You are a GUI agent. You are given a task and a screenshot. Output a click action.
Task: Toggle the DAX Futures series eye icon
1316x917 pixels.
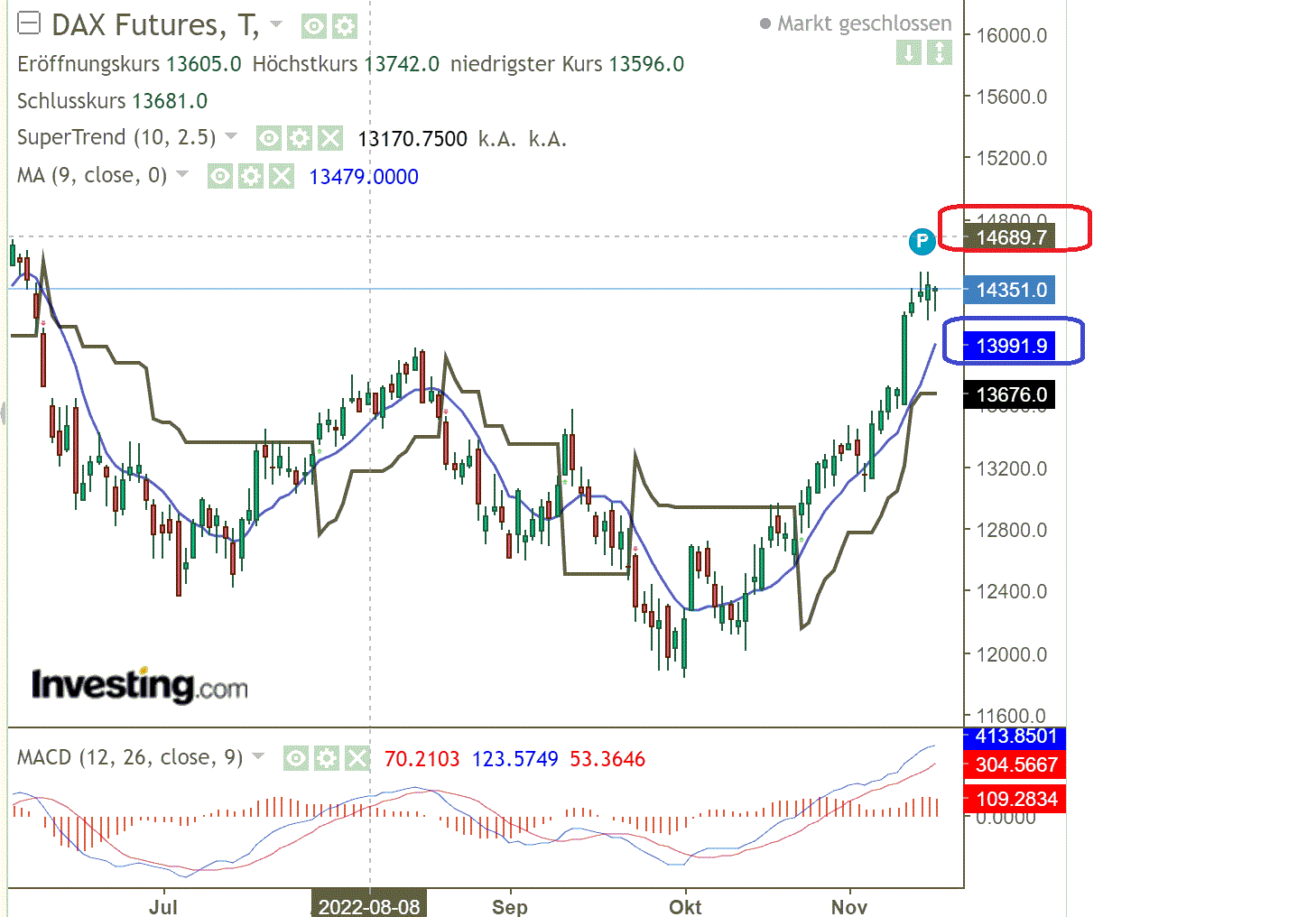pos(313,26)
